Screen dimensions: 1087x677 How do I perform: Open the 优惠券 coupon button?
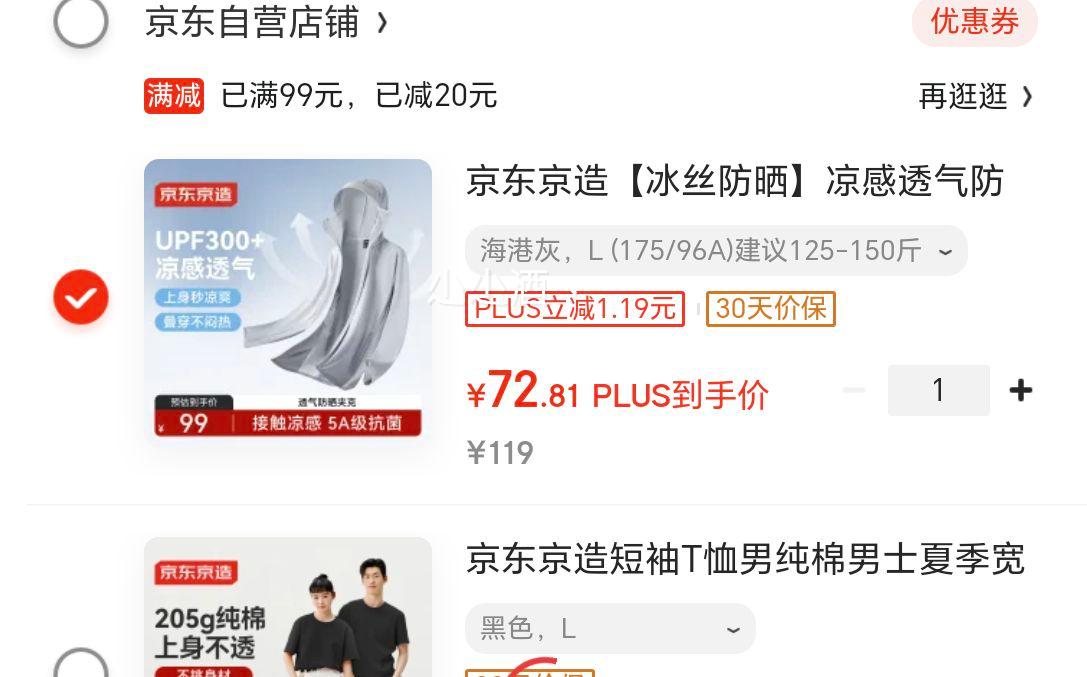[974, 21]
